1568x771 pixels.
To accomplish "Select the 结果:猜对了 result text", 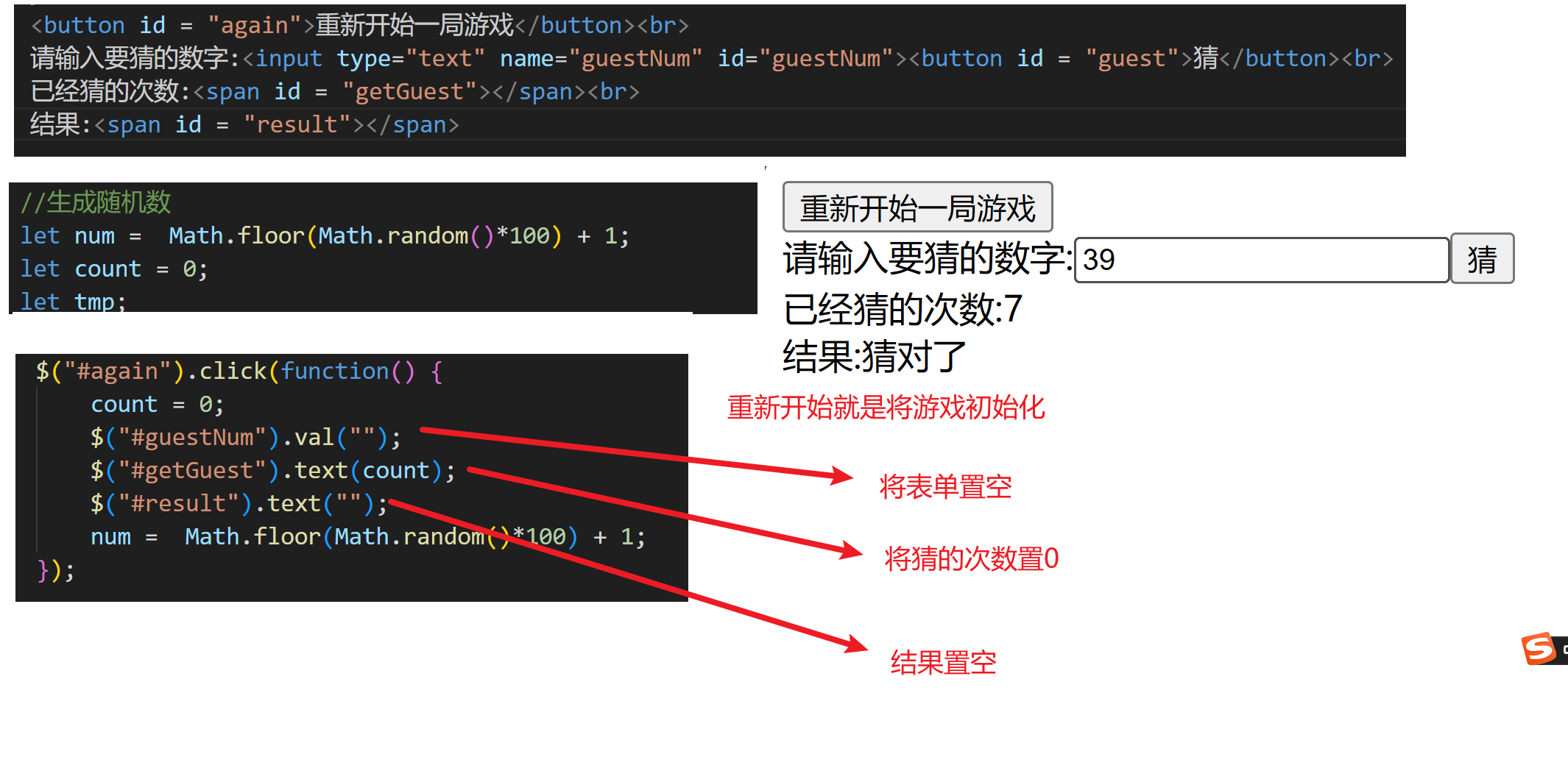I will [874, 357].
